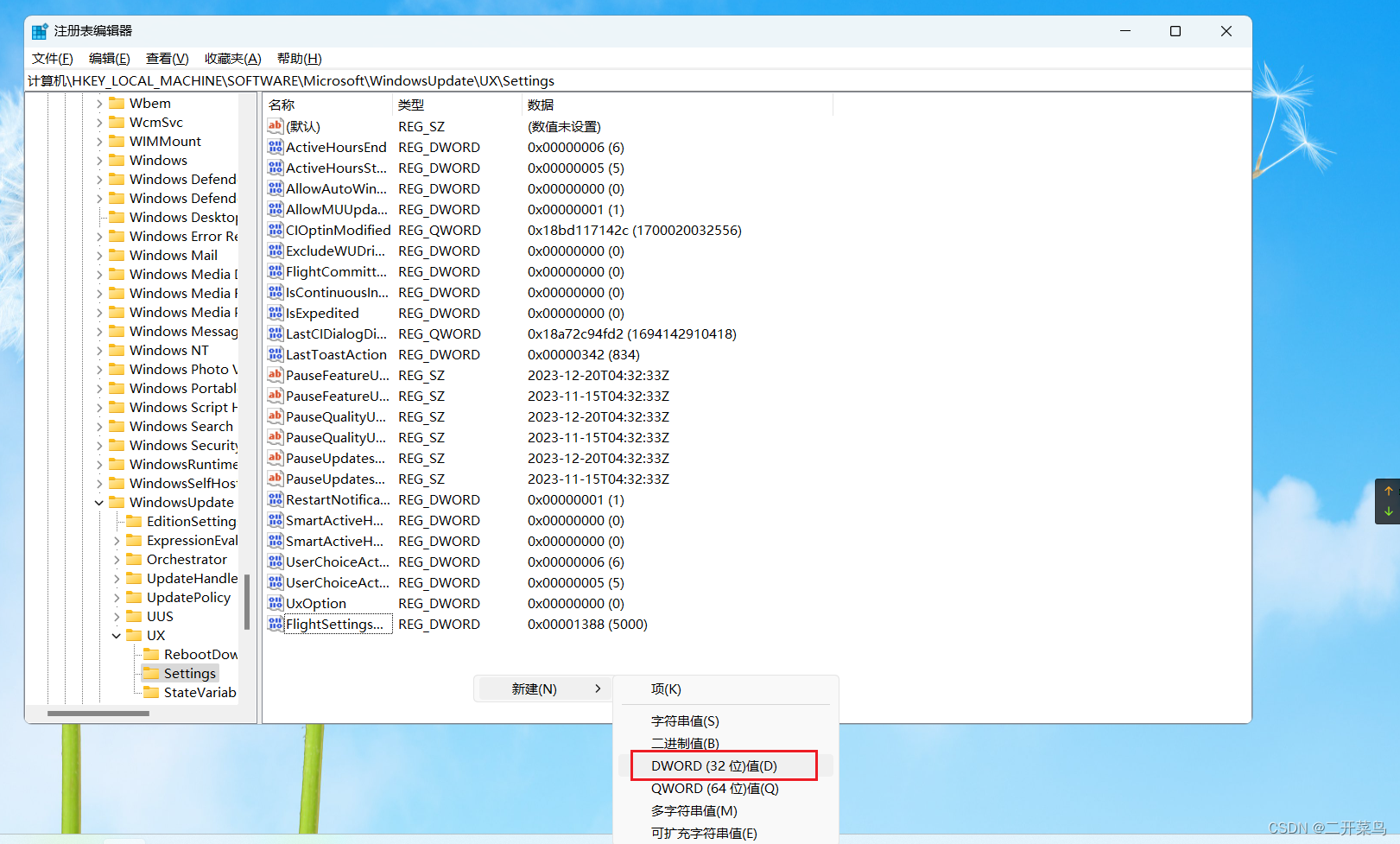Click the Windows Mail folder icon
The height and width of the screenshot is (844, 1400).
click(x=117, y=255)
